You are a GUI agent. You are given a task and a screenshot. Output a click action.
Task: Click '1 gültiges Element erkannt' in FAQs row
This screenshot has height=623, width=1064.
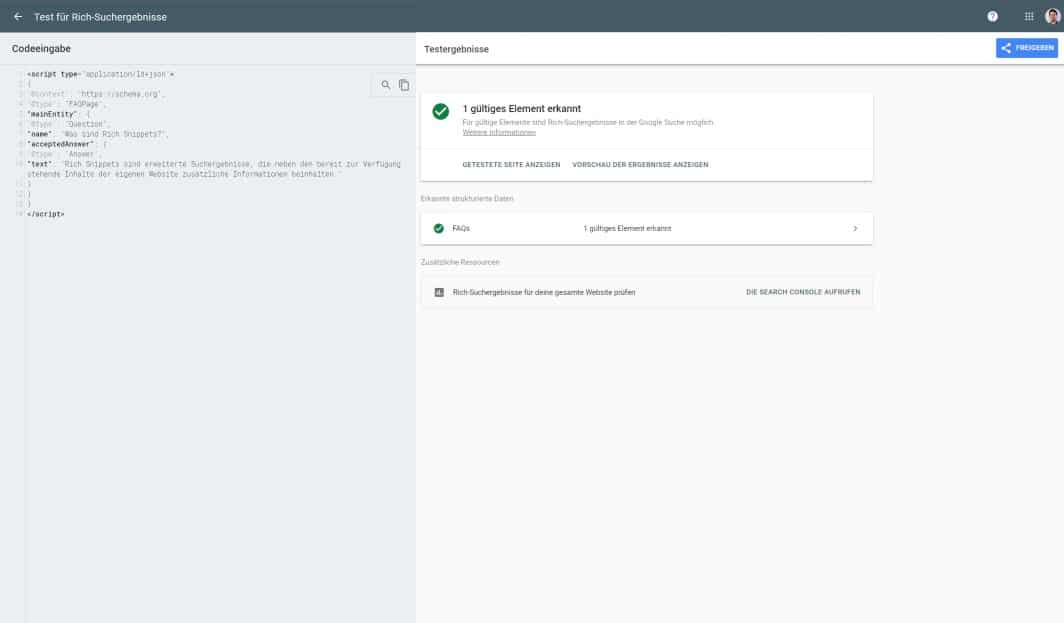[627, 229]
